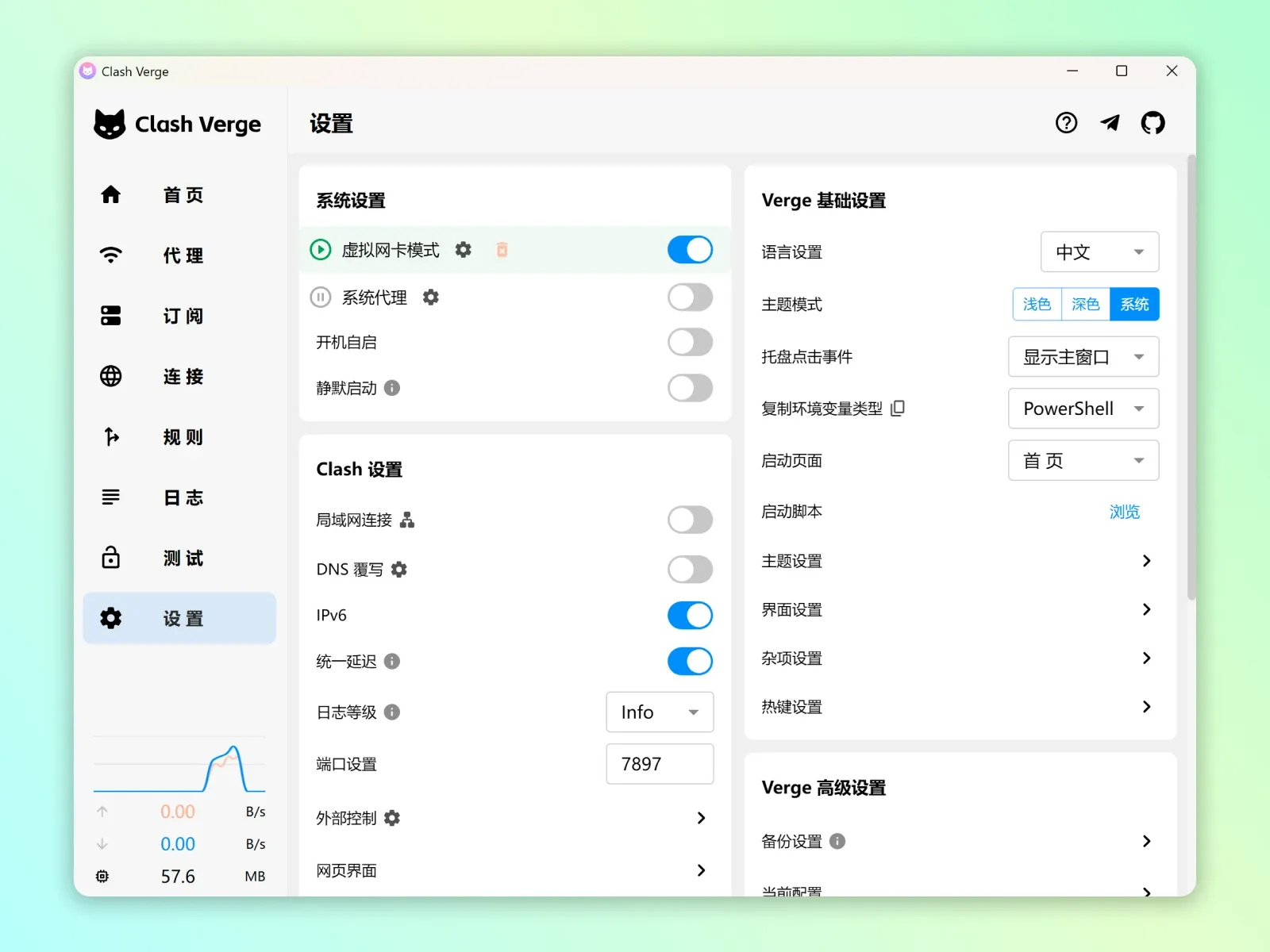
Task: Expand the 界面设置 row
Action: click(x=960, y=609)
